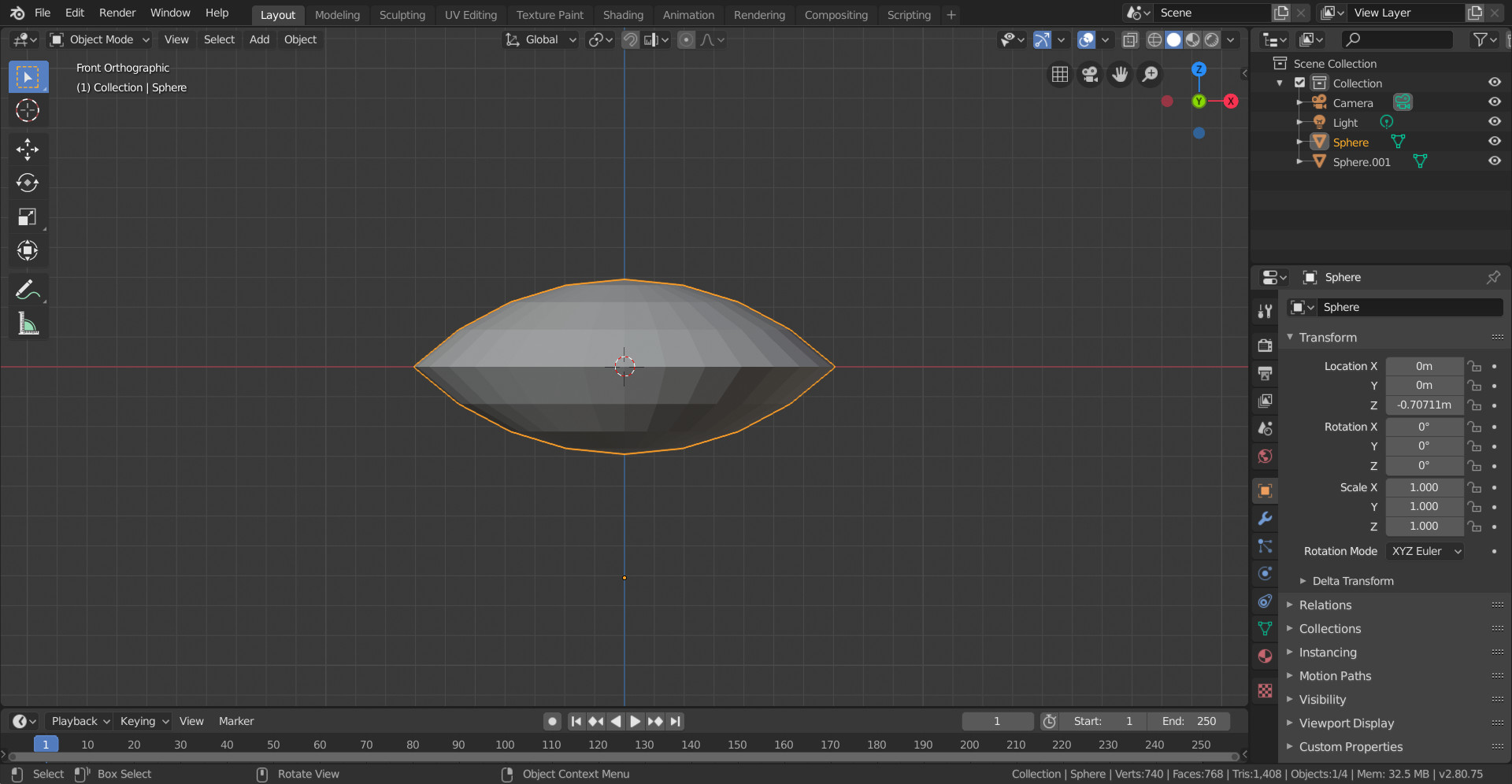The image size is (1512, 784).
Task: Click the Location Z value field
Action: pyautogui.click(x=1424, y=405)
